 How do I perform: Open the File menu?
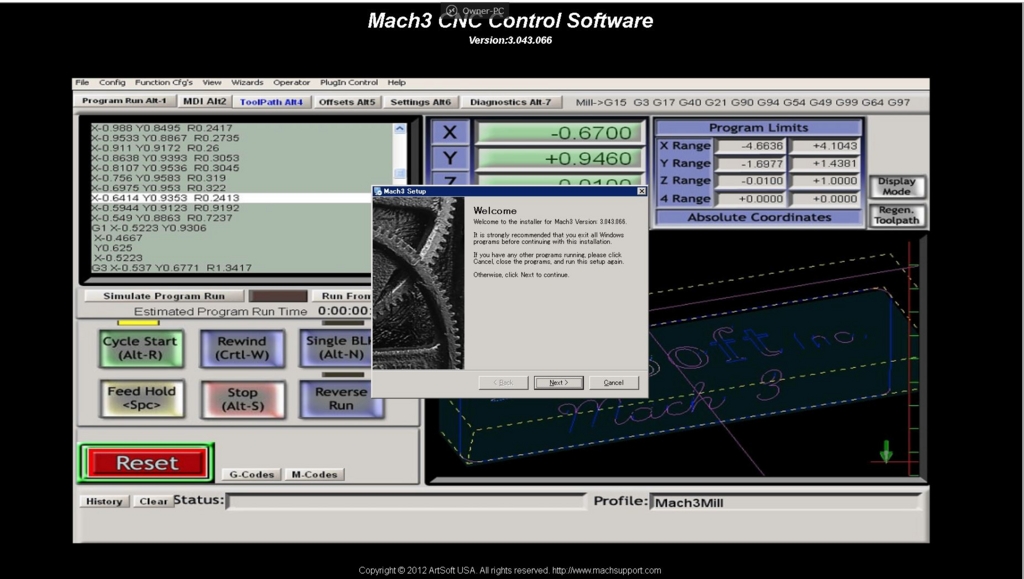82,82
